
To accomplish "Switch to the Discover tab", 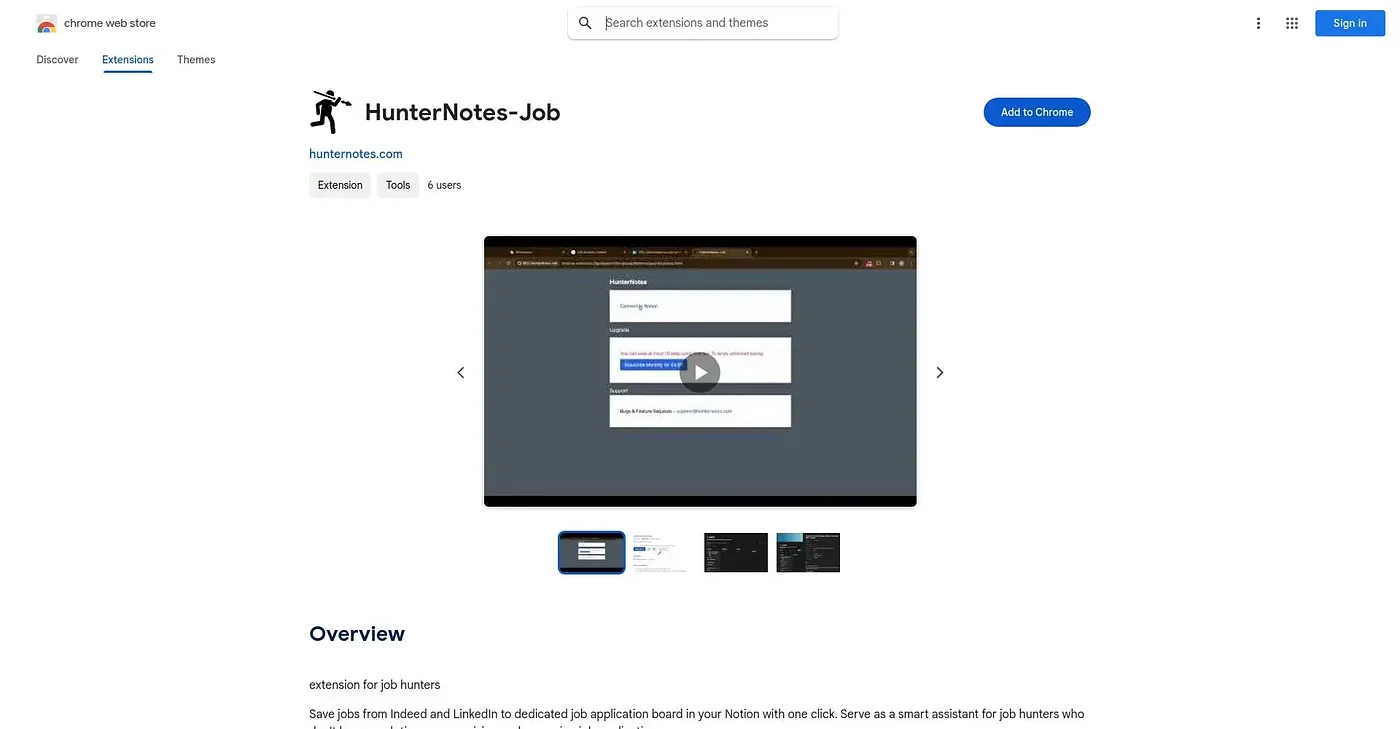I will 57,60.
